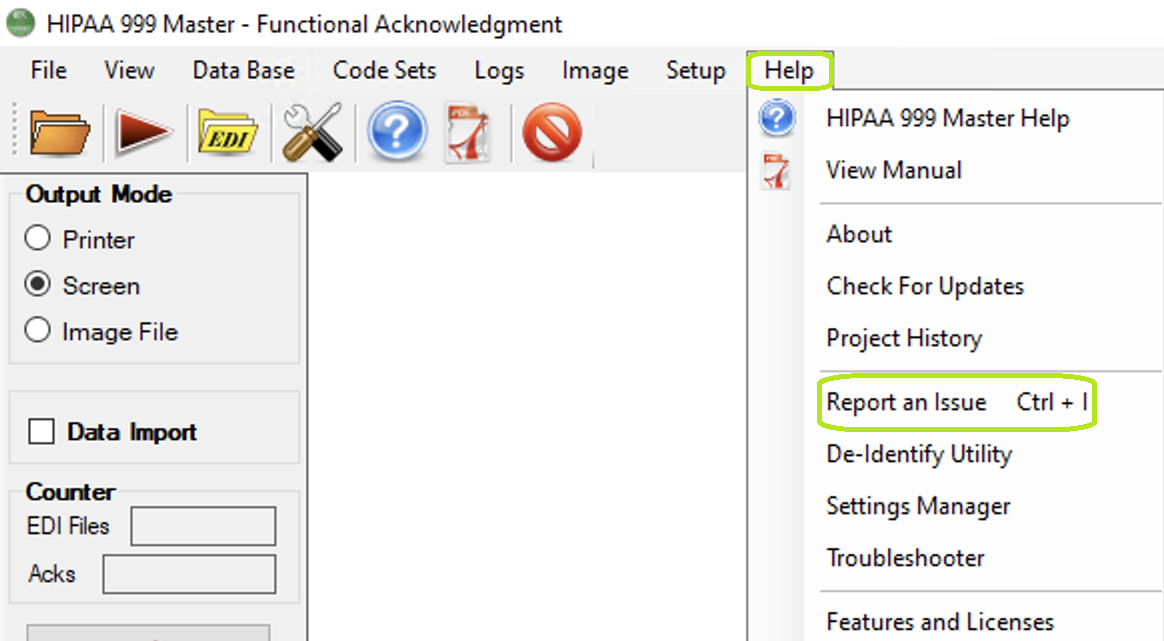Click the red stop/cancel toolbar icon
Viewport: 1164px width, 641px height.
[x=552, y=132]
